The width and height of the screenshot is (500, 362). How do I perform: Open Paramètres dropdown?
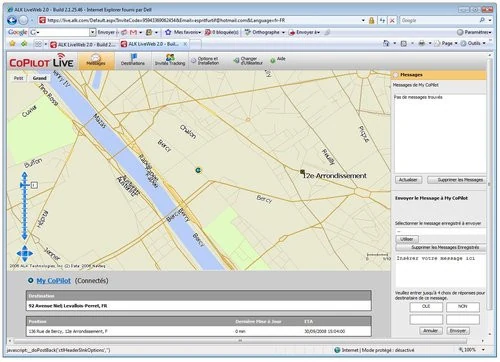tap(474, 32)
